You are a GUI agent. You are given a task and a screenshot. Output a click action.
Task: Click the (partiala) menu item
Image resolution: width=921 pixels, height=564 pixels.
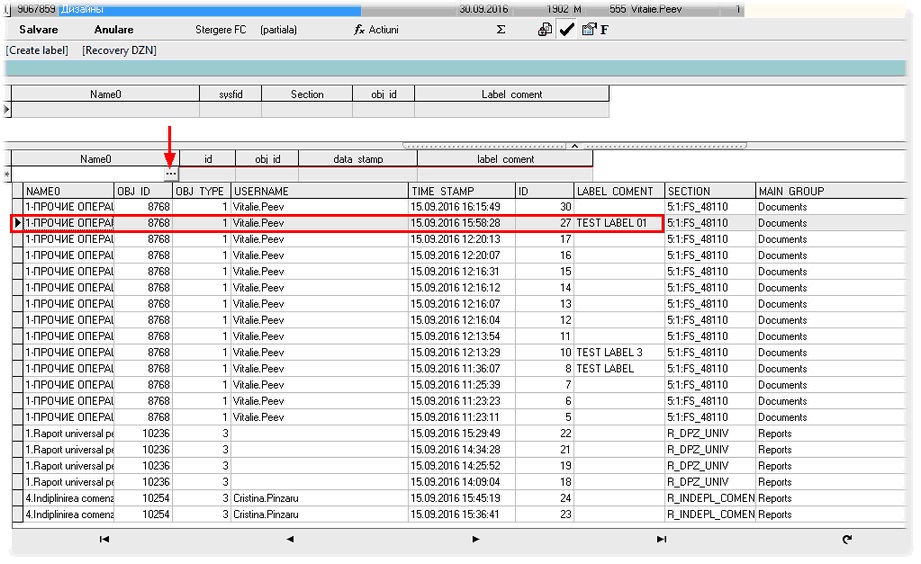278,29
